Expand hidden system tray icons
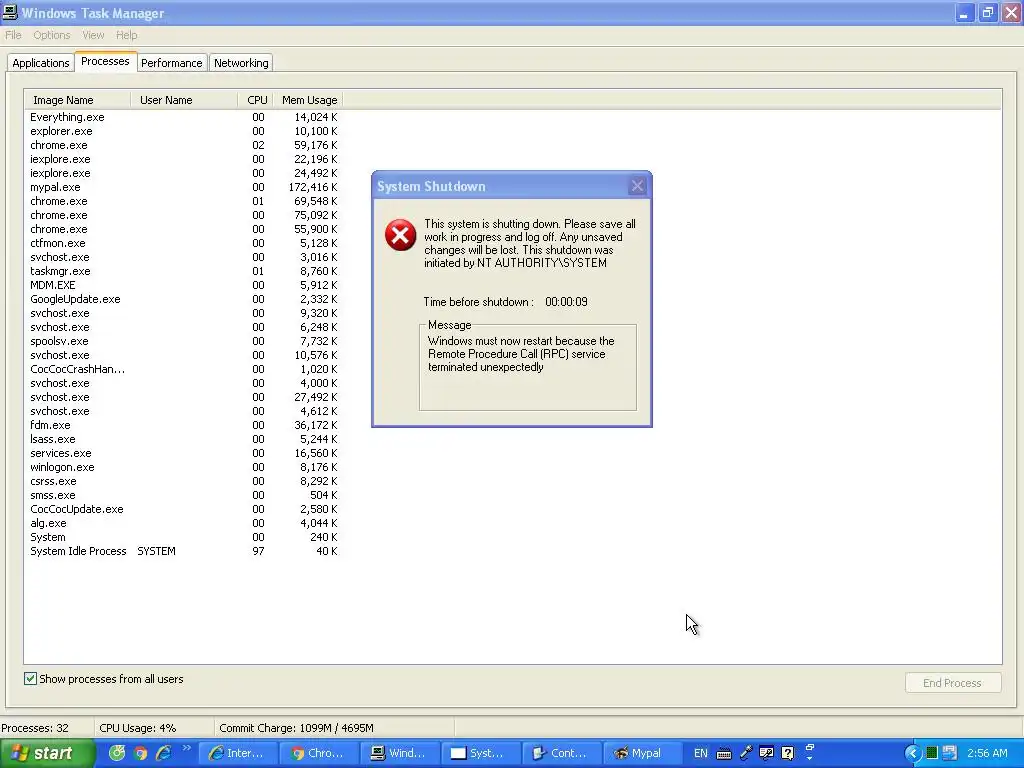The image size is (1024, 768). [912, 753]
